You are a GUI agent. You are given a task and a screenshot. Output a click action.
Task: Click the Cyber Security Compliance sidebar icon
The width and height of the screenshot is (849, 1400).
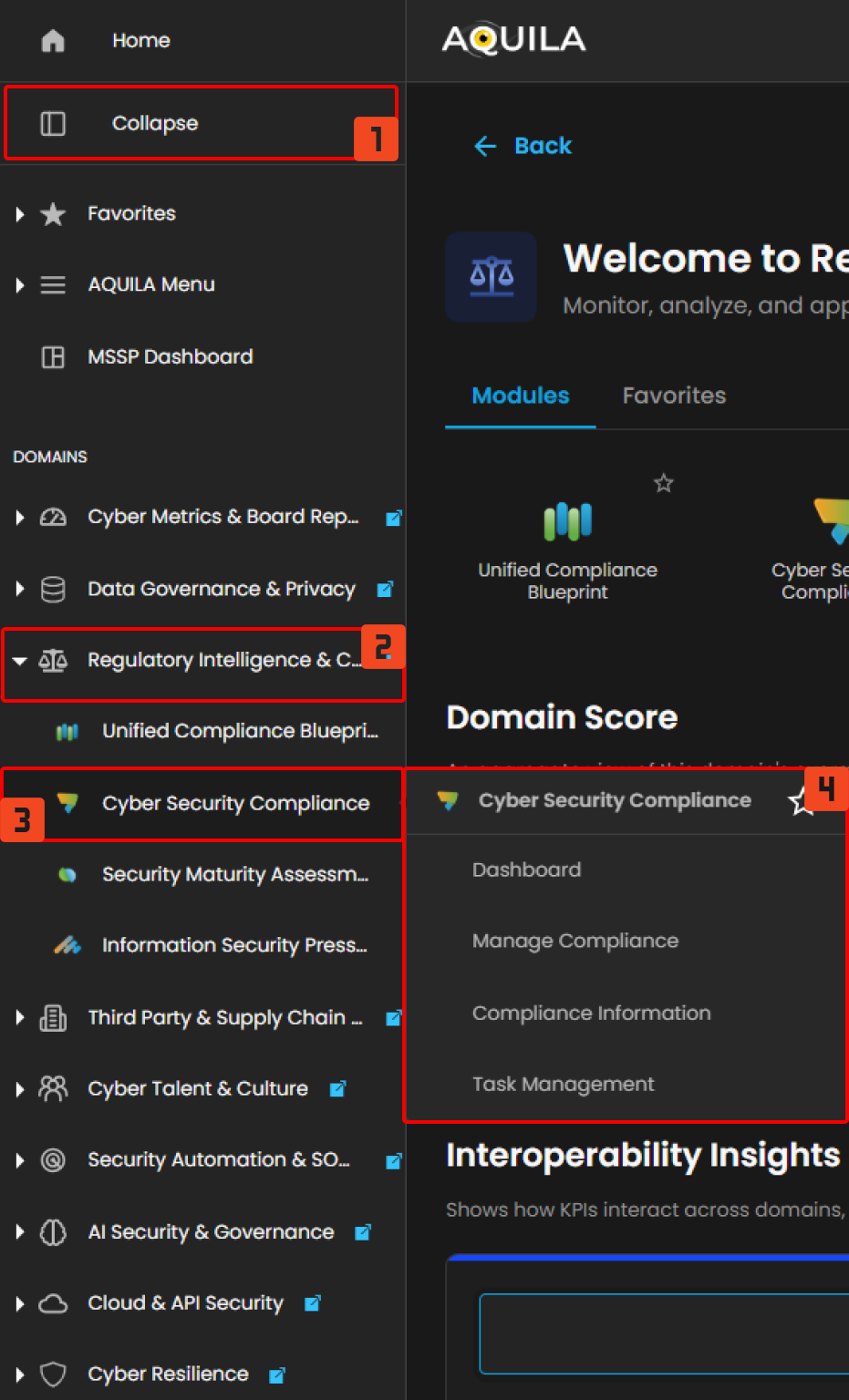pos(67,802)
